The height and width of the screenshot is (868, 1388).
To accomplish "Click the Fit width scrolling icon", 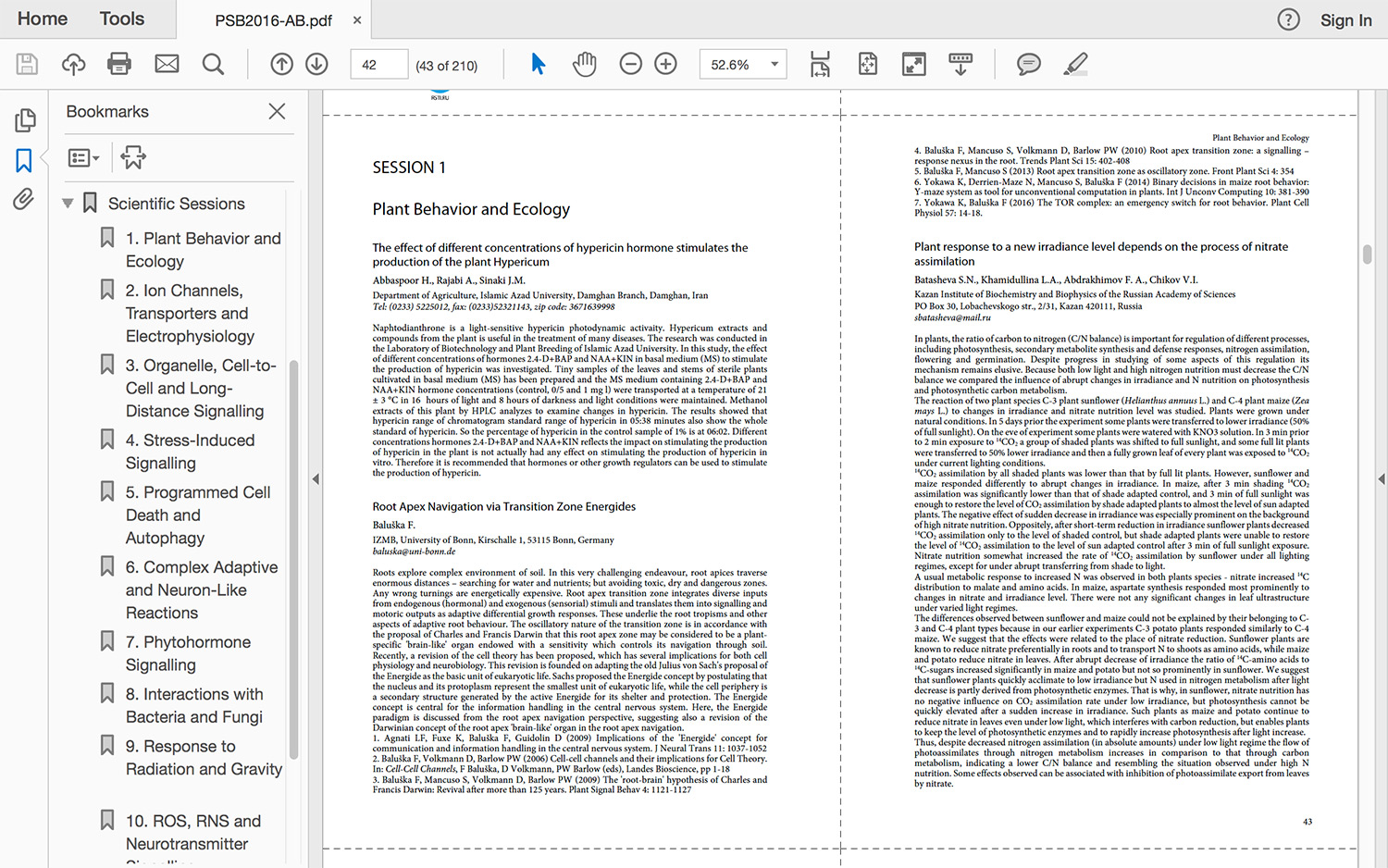I will click(x=820, y=64).
